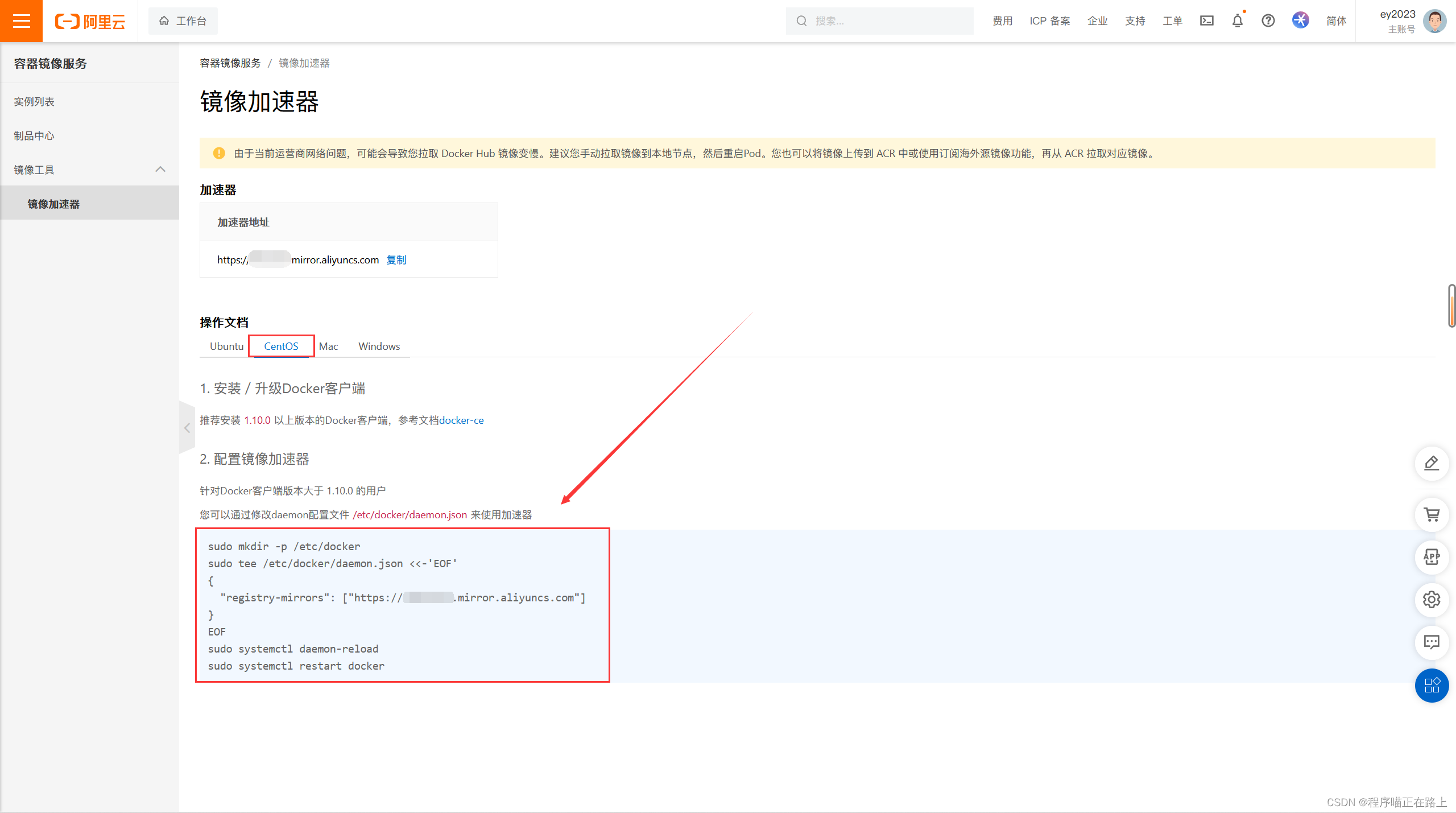Switch to the Ubuntu tab
The height and width of the screenshot is (813, 1456).
click(x=226, y=346)
